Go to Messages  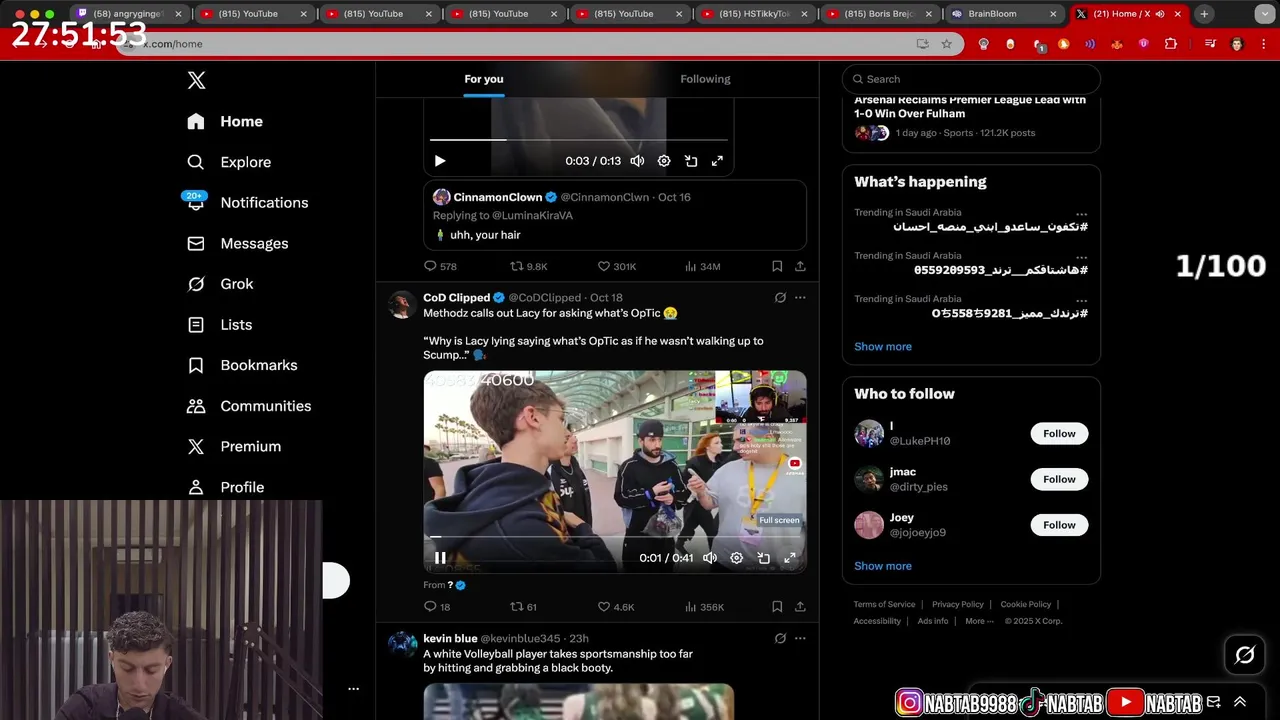click(x=238, y=243)
